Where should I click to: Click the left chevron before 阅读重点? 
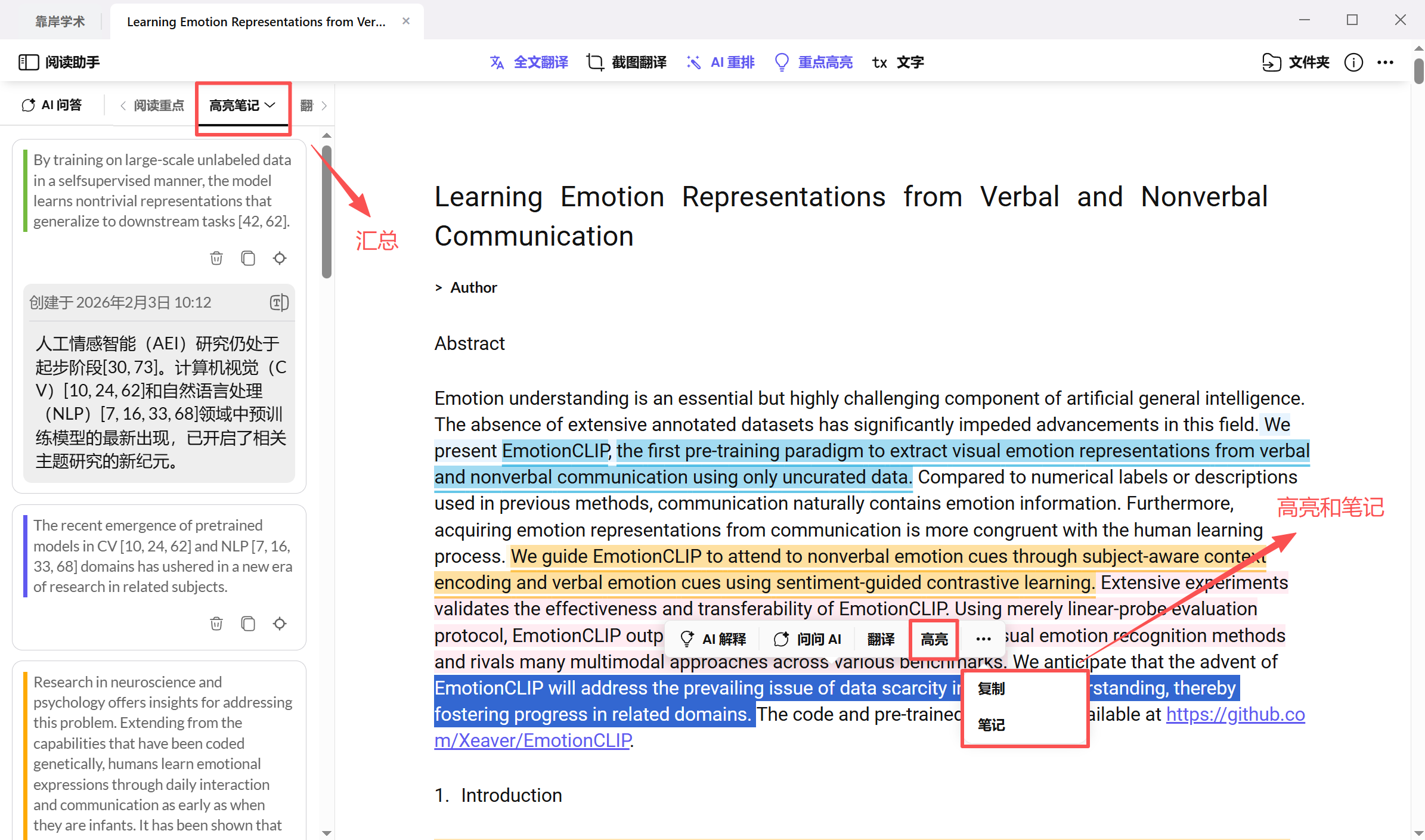123,106
